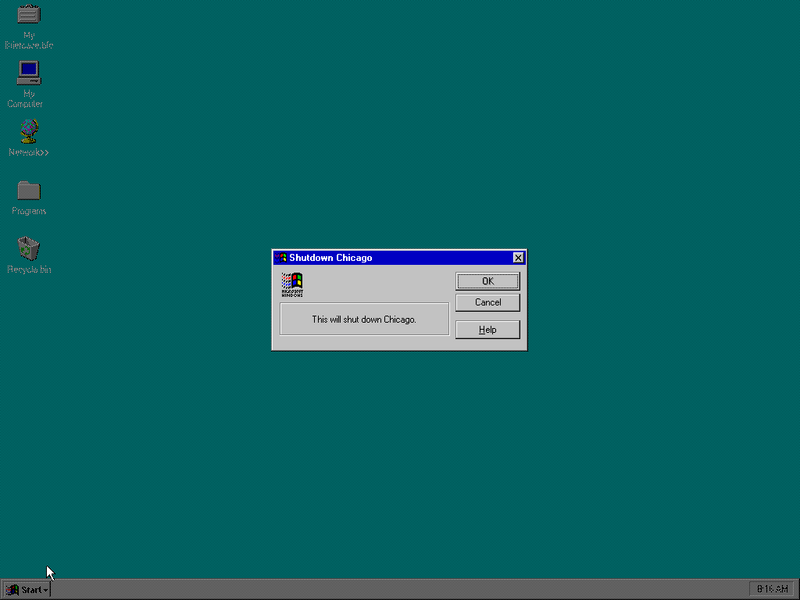Screen dimensions: 800x600
Task: Click the Shutdown Chicago title bar icon
Action: 280,258
